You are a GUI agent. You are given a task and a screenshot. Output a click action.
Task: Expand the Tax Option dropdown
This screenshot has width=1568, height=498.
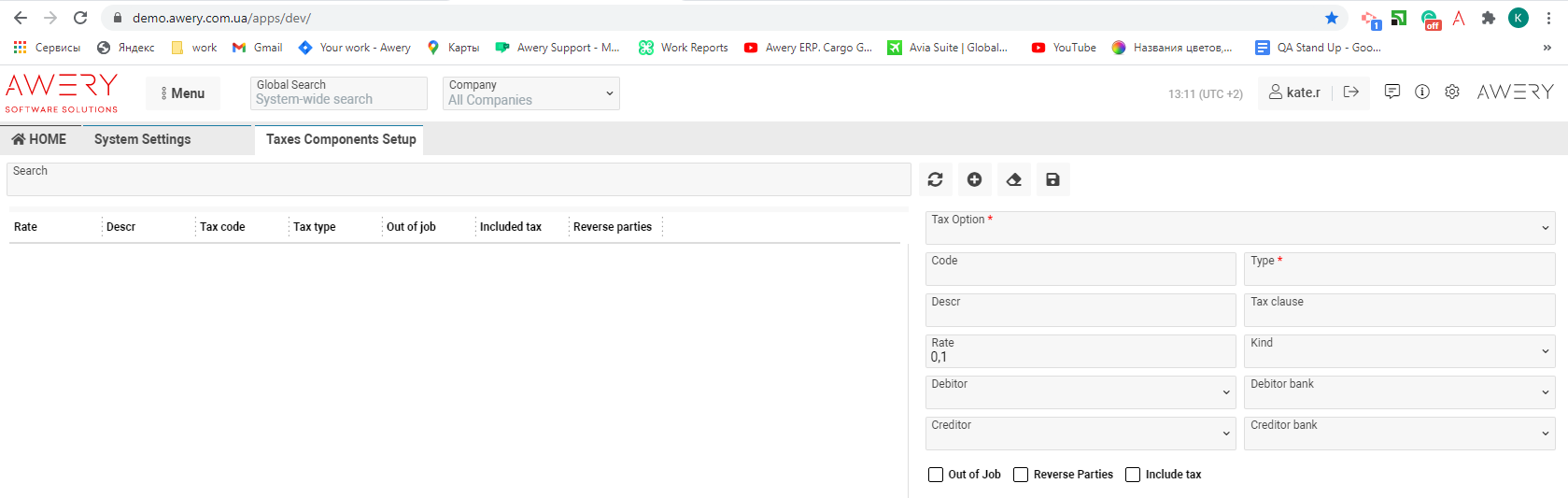[x=1240, y=228]
